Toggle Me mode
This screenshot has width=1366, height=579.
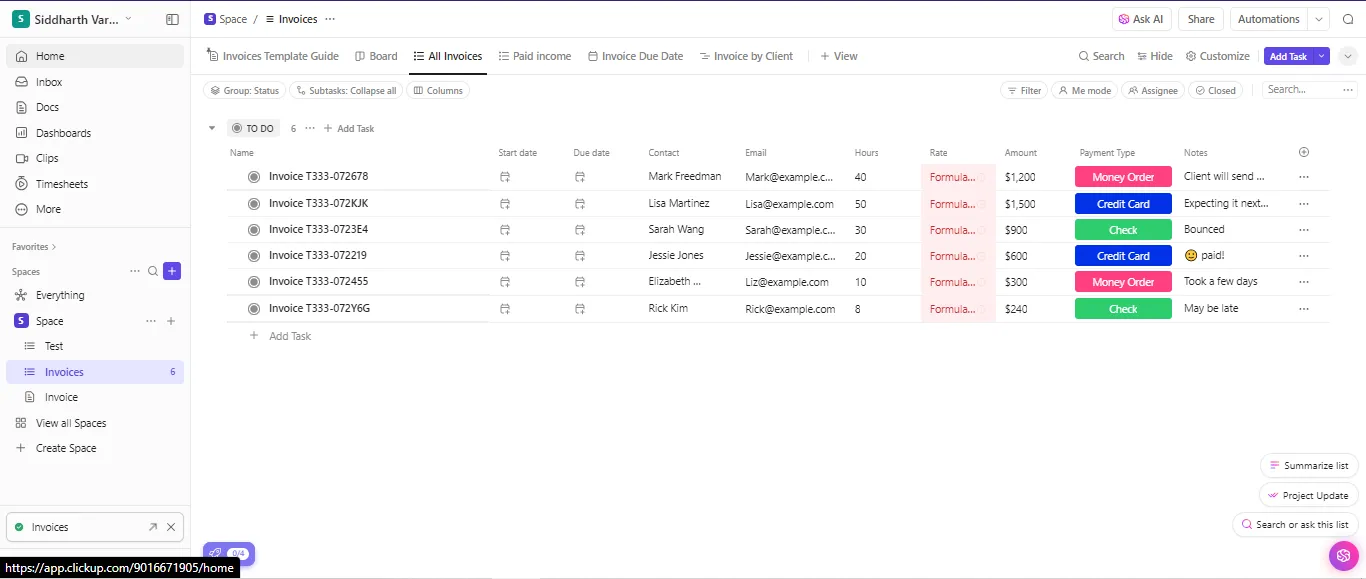click(x=1084, y=90)
